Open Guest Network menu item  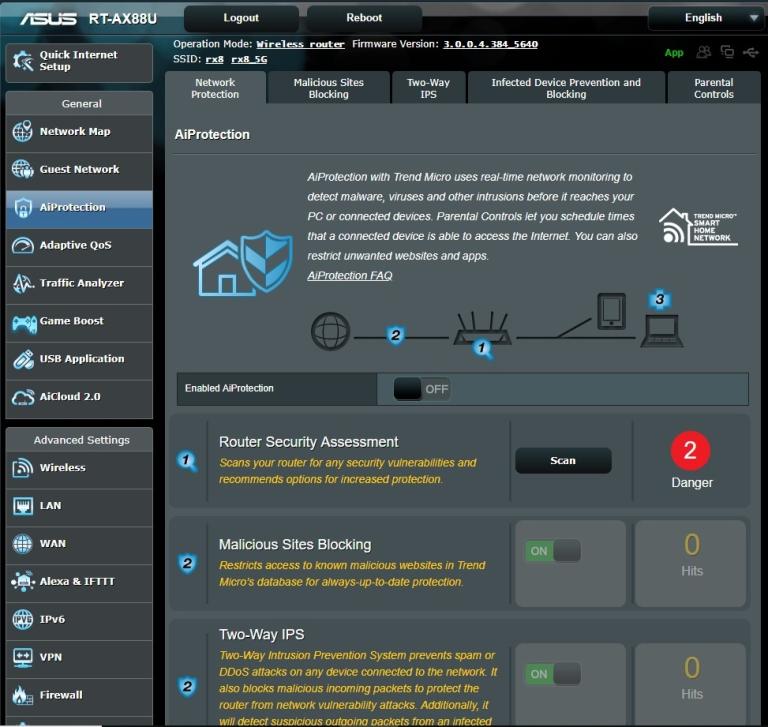[x=79, y=170]
